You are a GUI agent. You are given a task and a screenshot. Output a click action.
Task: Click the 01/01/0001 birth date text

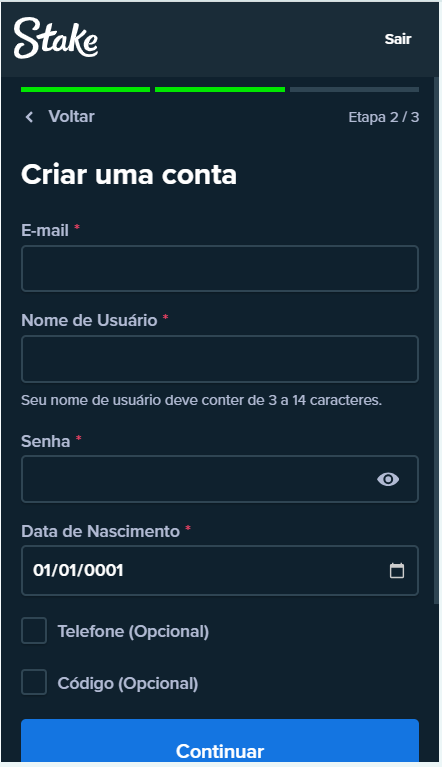click(78, 570)
